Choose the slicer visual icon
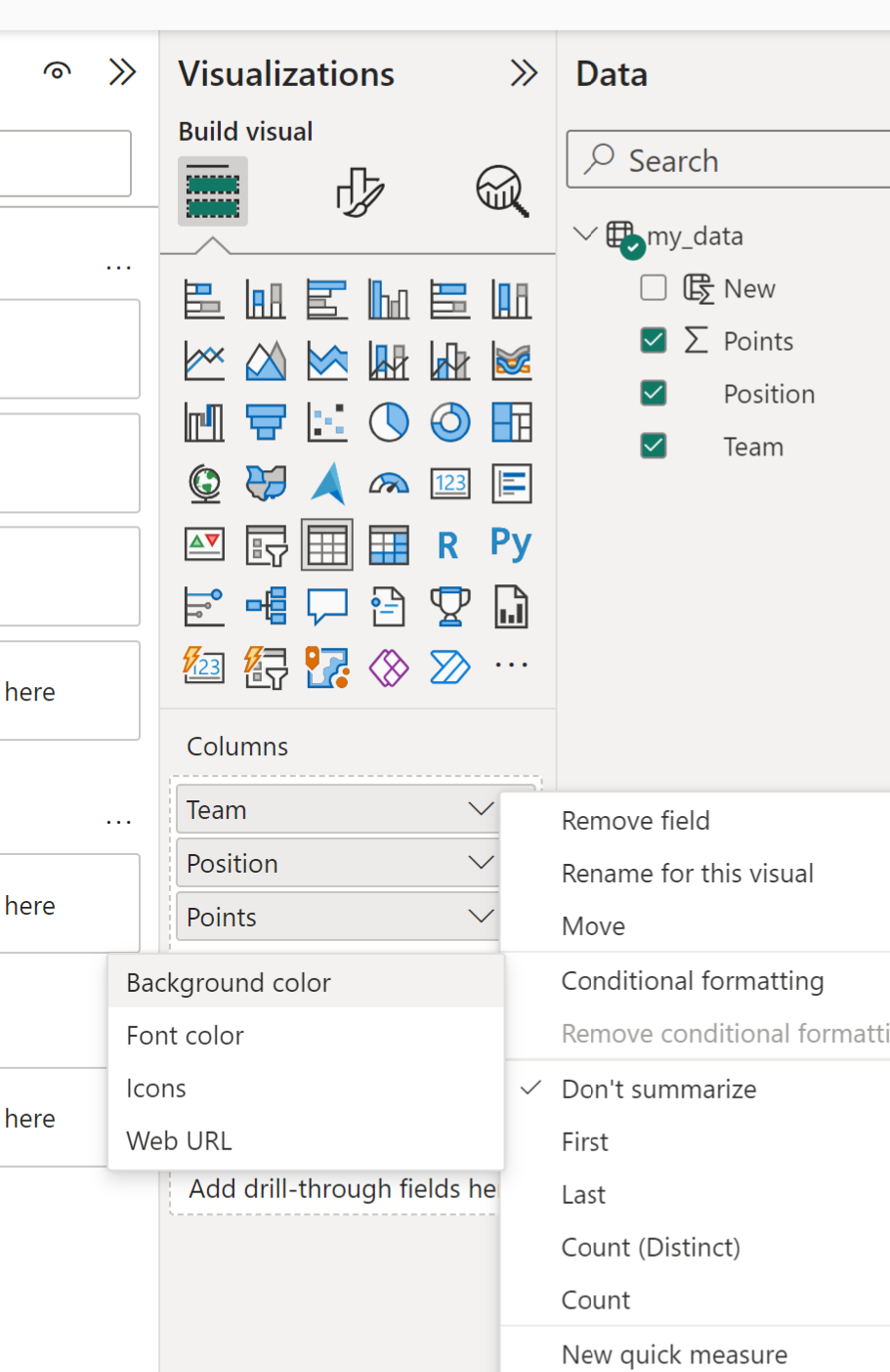The width and height of the screenshot is (890, 1372). (266, 544)
